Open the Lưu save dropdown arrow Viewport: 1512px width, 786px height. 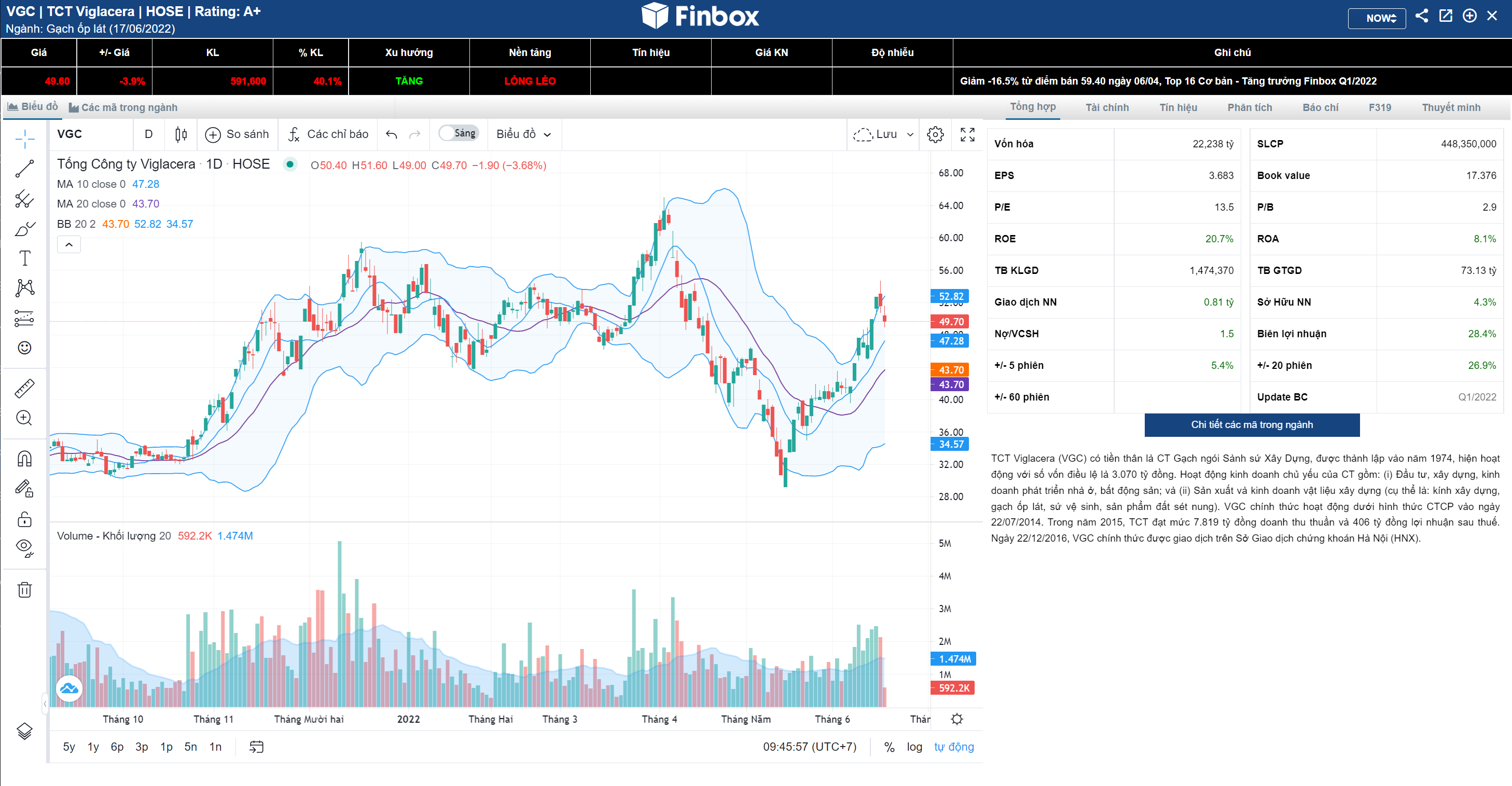point(910,134)
